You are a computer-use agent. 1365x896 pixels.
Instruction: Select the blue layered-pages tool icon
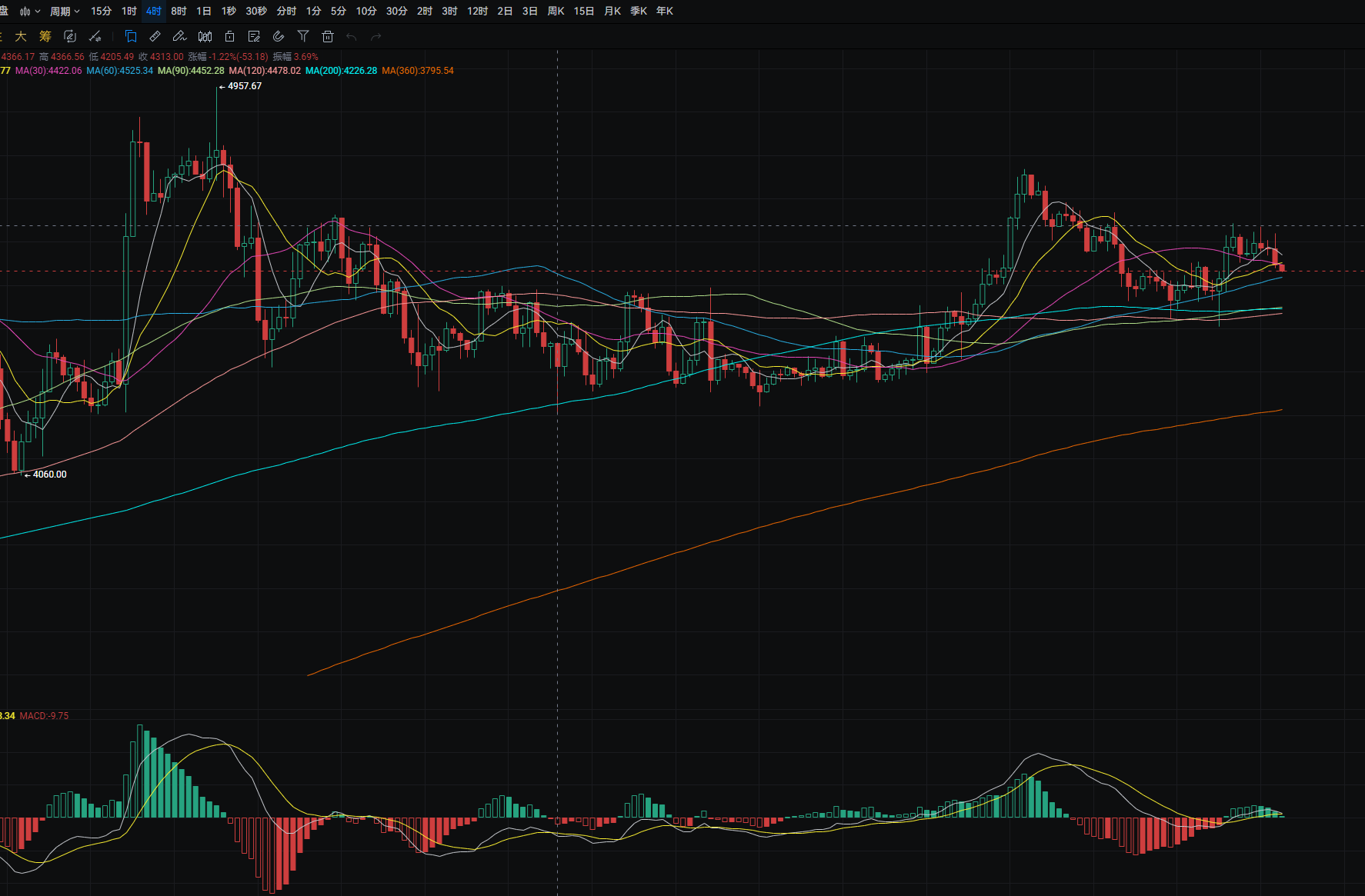(131, 36)
